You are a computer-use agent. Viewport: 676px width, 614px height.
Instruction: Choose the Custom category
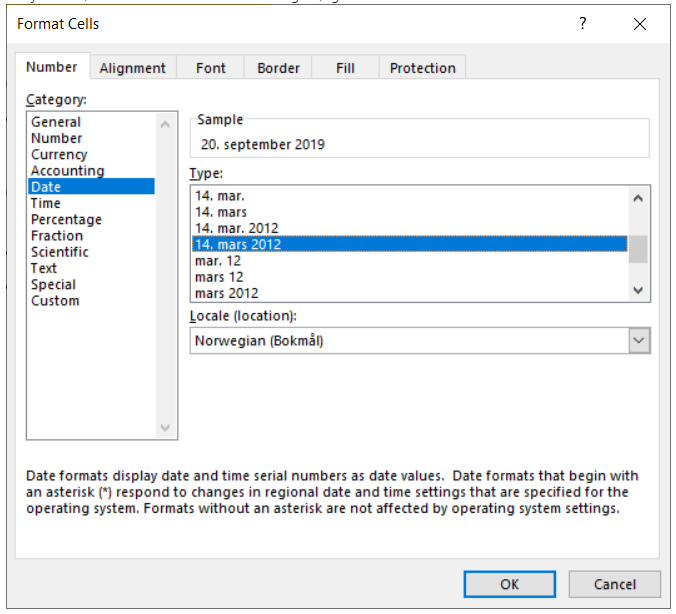click(x=55, y=301)
